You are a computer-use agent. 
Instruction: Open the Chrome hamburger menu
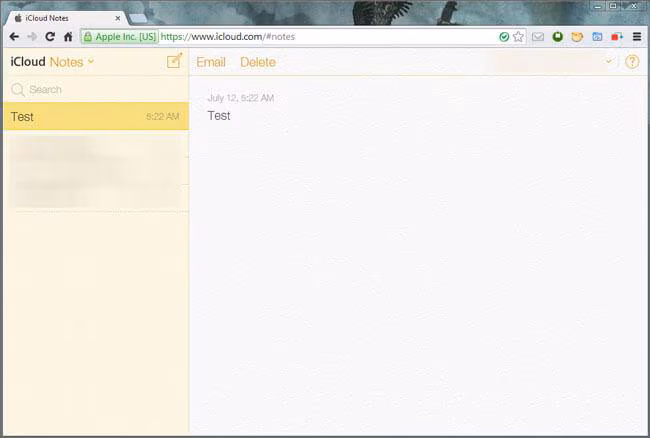click(637, 37)
